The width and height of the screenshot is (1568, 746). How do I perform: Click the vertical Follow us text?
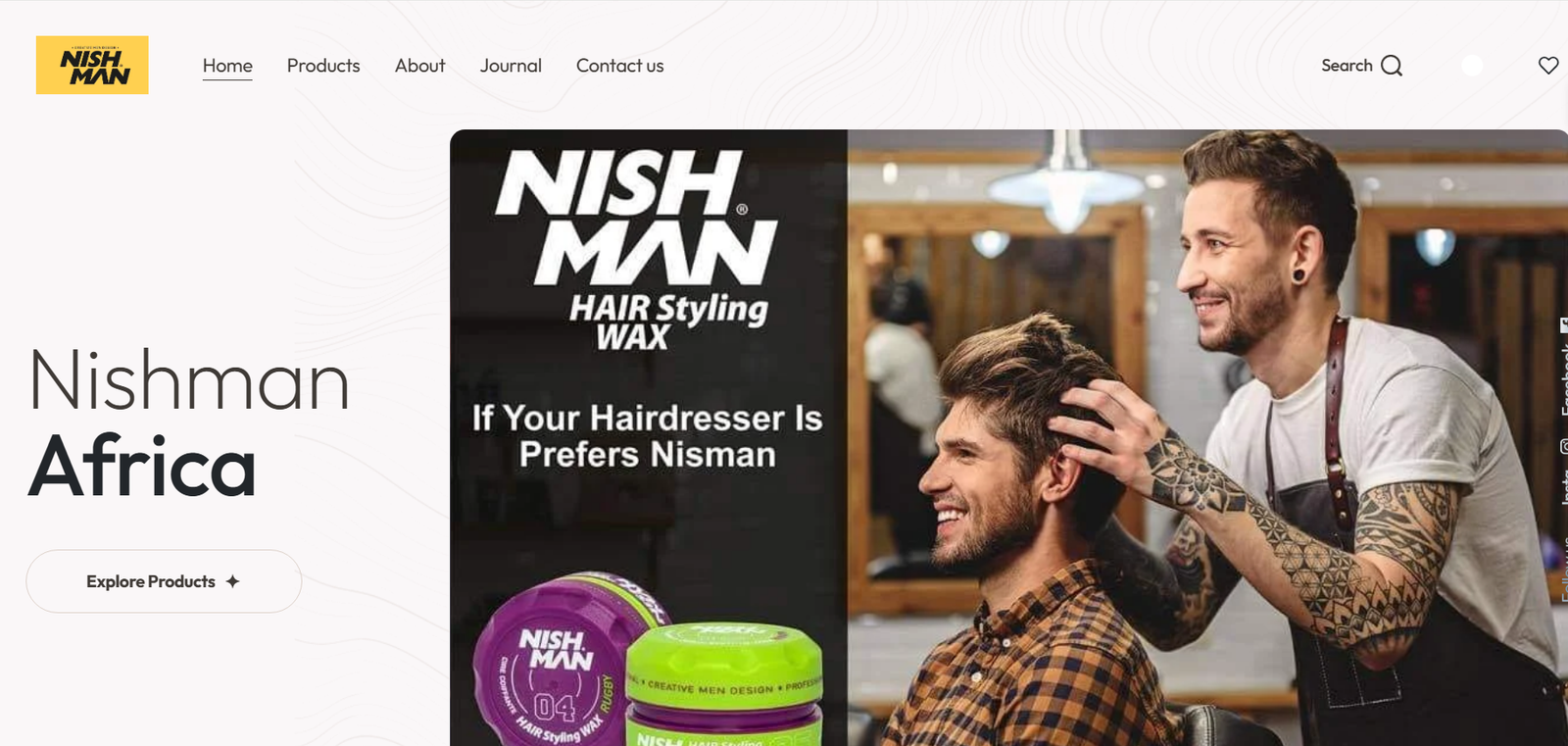[1564, 569]
